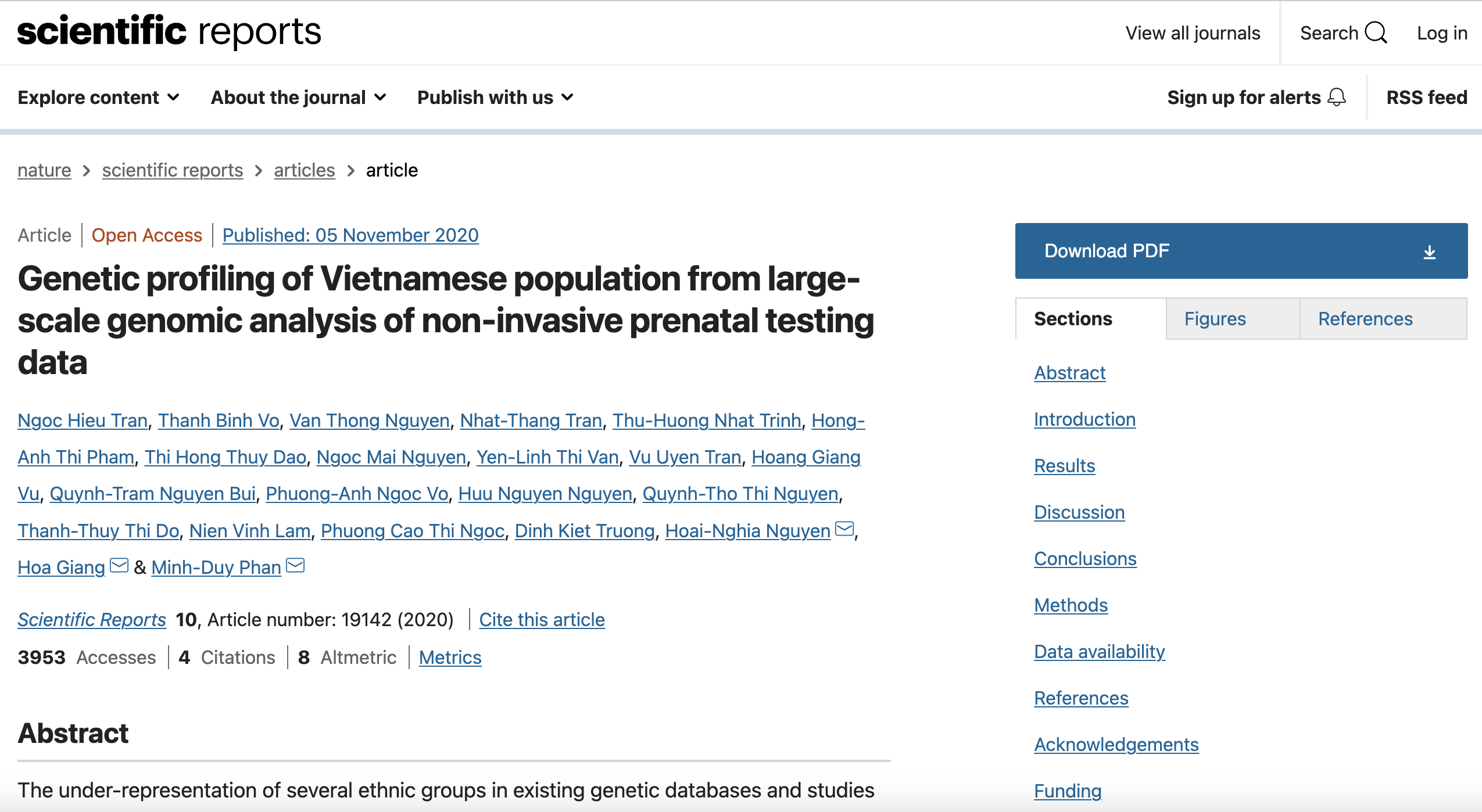1482x812 pixels.
Task: Click Log in at top right
Action: (x=1441, y=33)
